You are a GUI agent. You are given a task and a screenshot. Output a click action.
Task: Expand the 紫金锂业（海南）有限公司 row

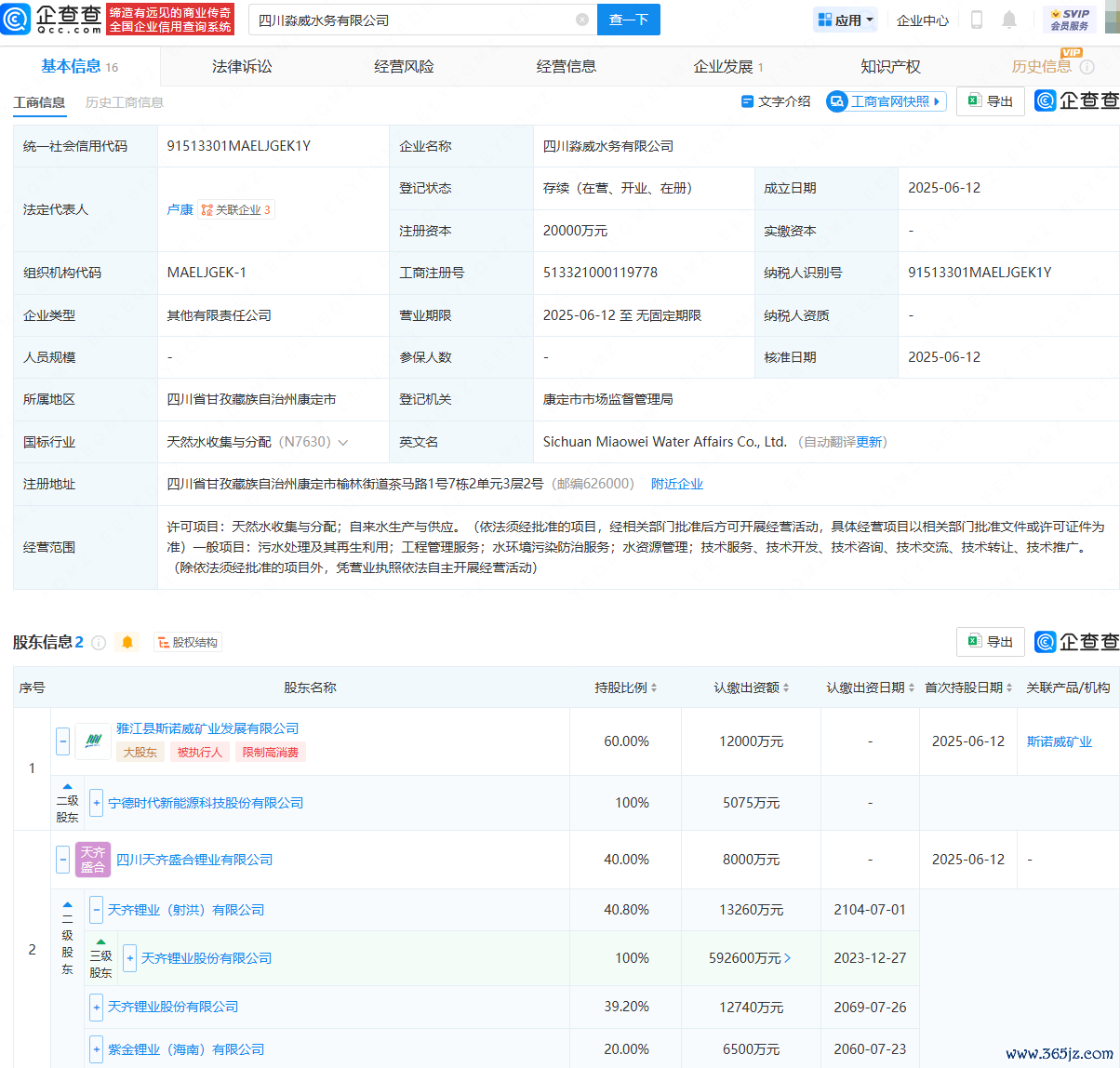(96, 1049)
